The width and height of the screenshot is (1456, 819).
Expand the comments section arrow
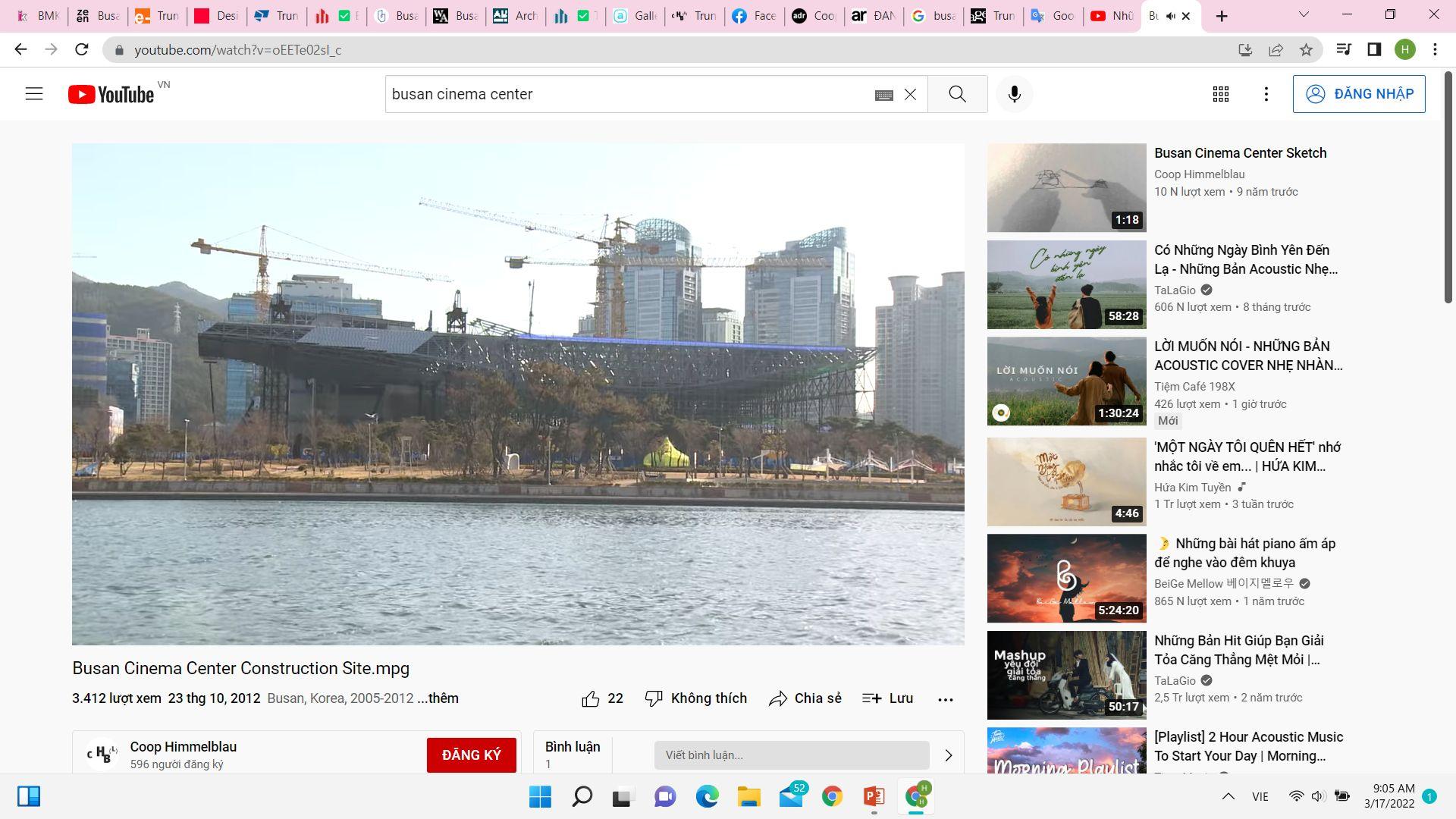coord(948,755)
